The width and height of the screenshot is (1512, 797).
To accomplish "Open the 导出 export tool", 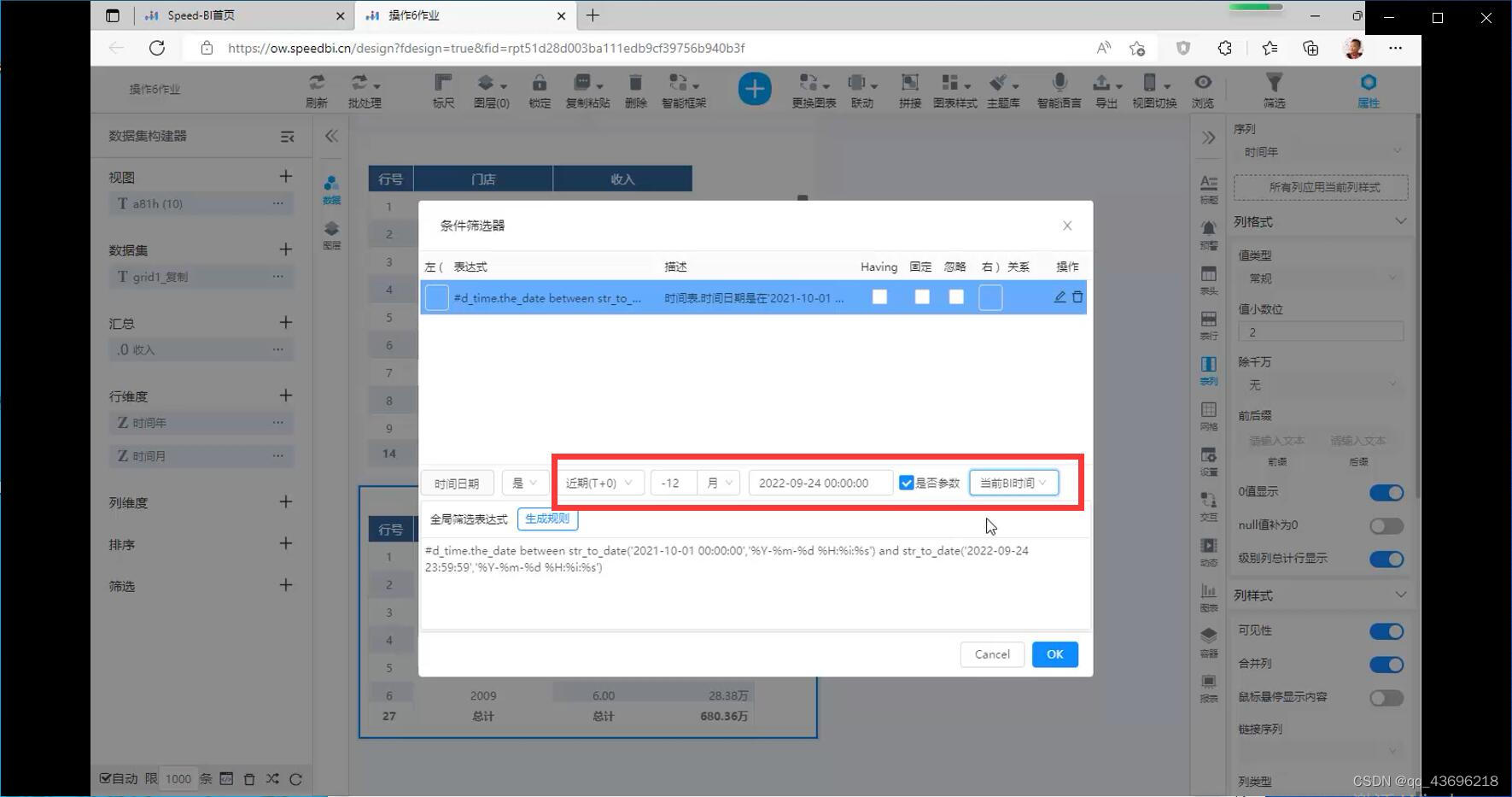I will [x=1106, y=90].
